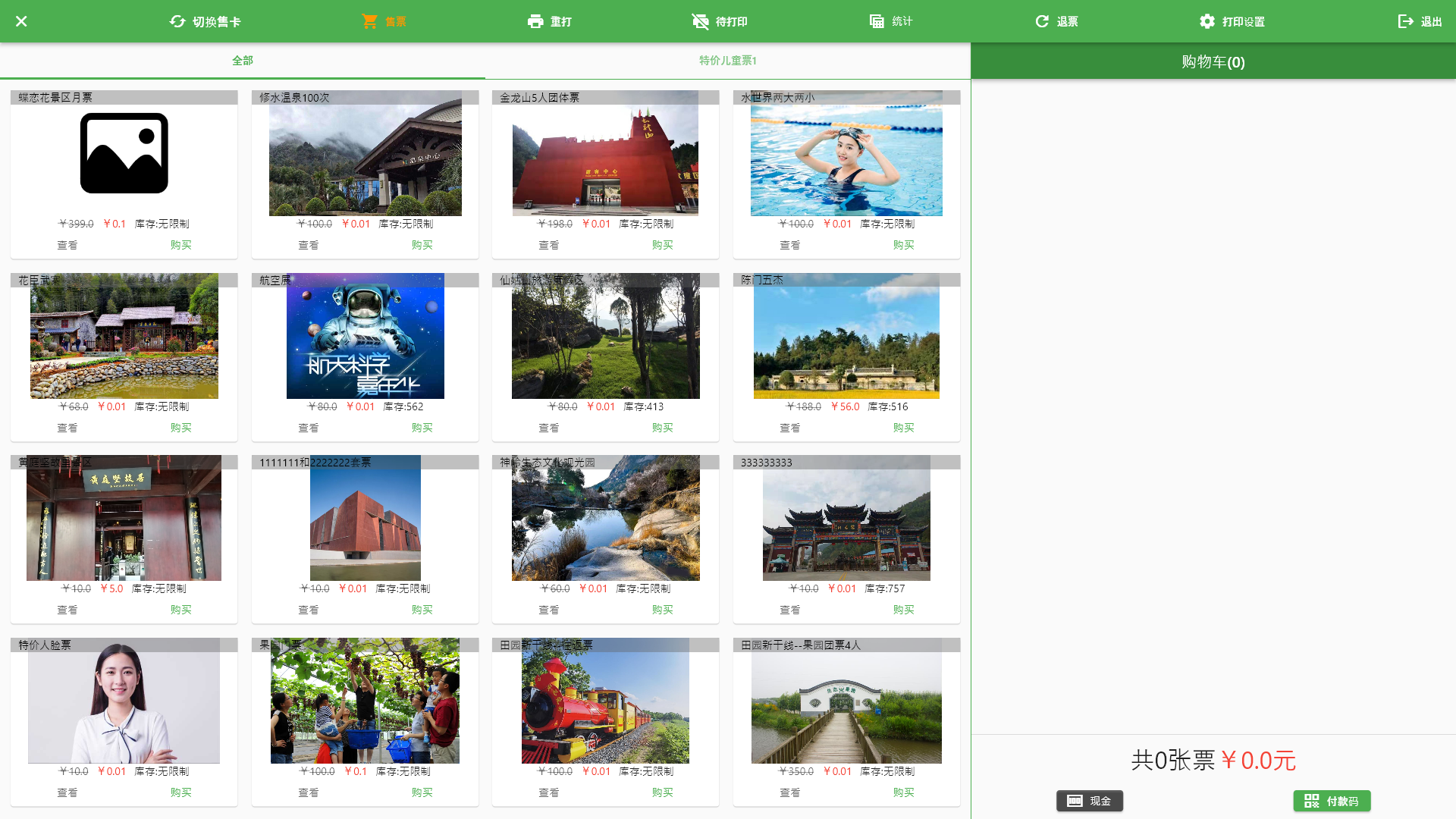Click the 库存:757 stock label

click(x=885, y=588)
